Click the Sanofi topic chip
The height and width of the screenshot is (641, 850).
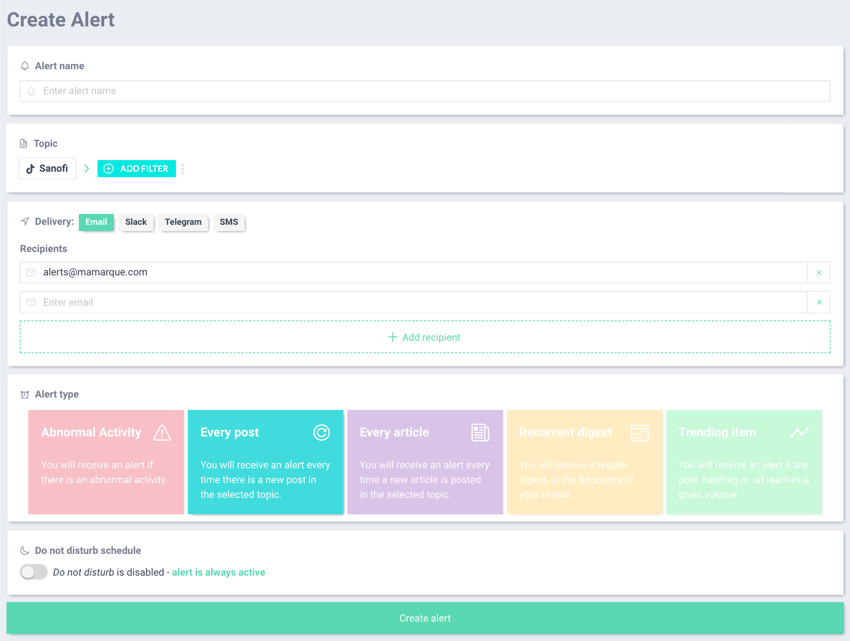pos(47,169)
